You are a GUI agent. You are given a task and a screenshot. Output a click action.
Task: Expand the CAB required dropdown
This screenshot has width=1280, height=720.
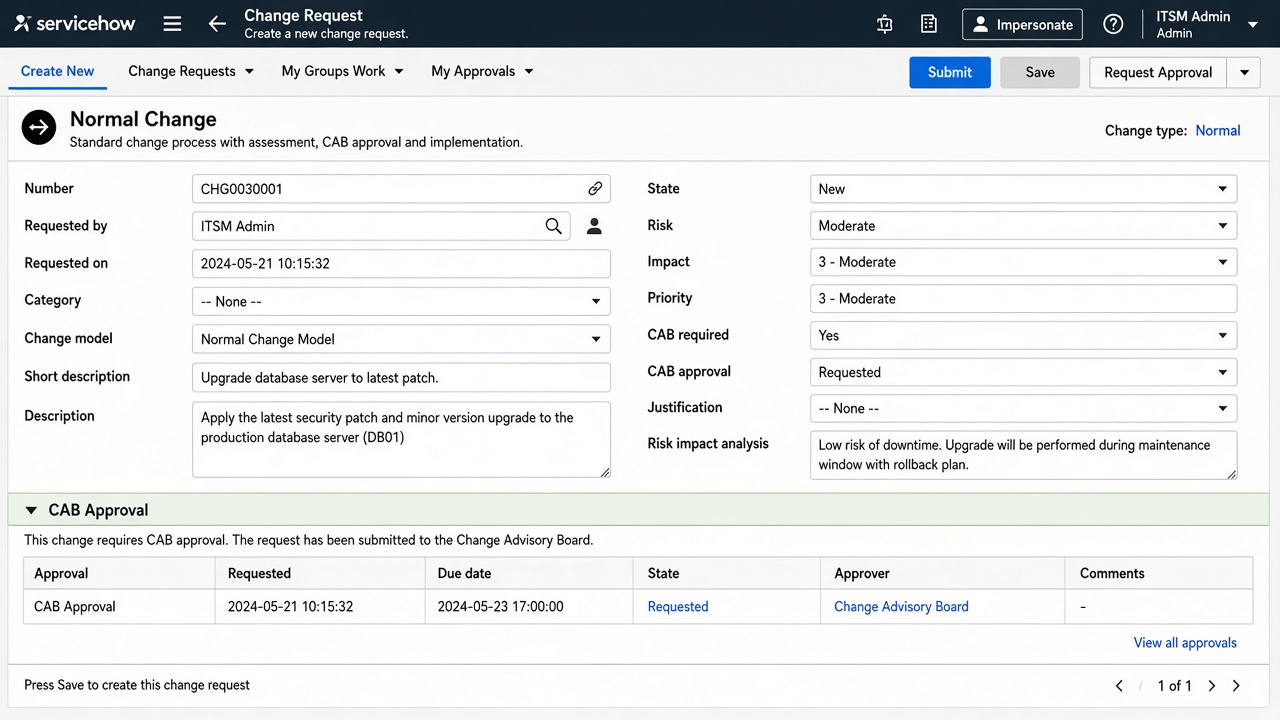click(1023, 336)
